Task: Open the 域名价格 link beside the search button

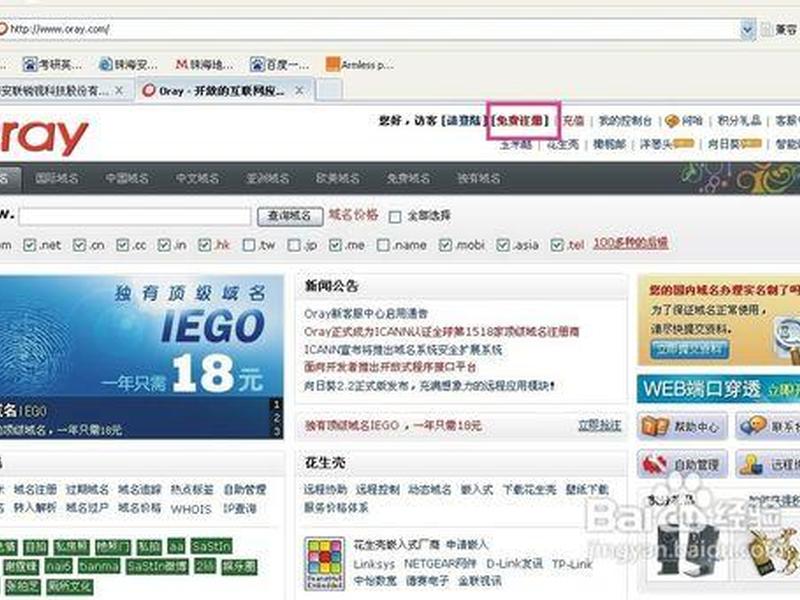Action: pyautogui.click(x=353, y=215)
